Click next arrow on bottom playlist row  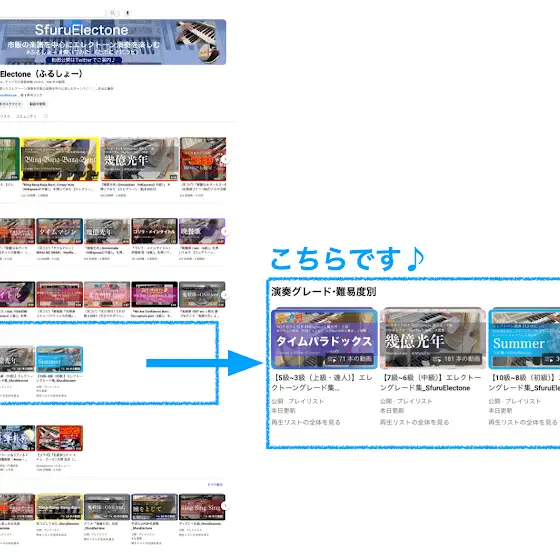[x=225, y=506]
